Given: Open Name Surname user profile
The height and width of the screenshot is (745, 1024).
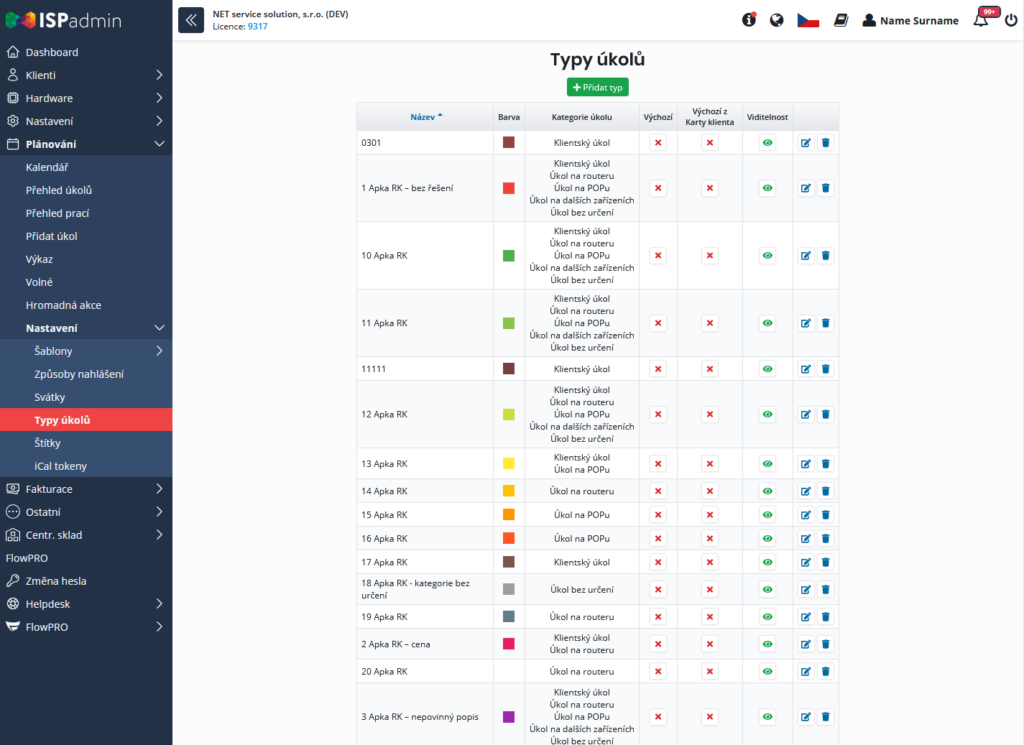Looking at the screenshot, I should (910, 20).
